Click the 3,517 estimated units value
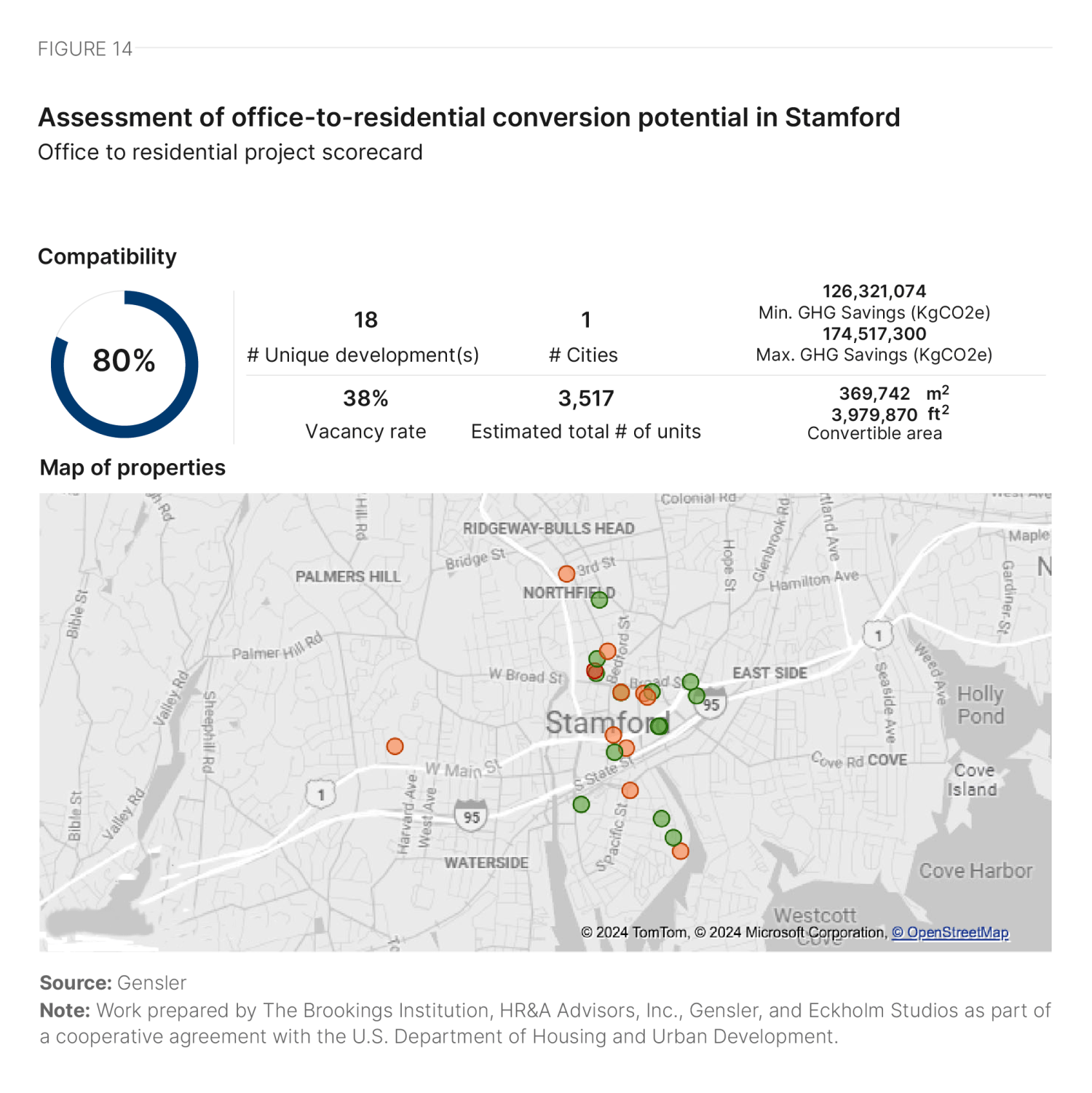This screenshot has width=1092, height=1093. [x=586, y=398]
